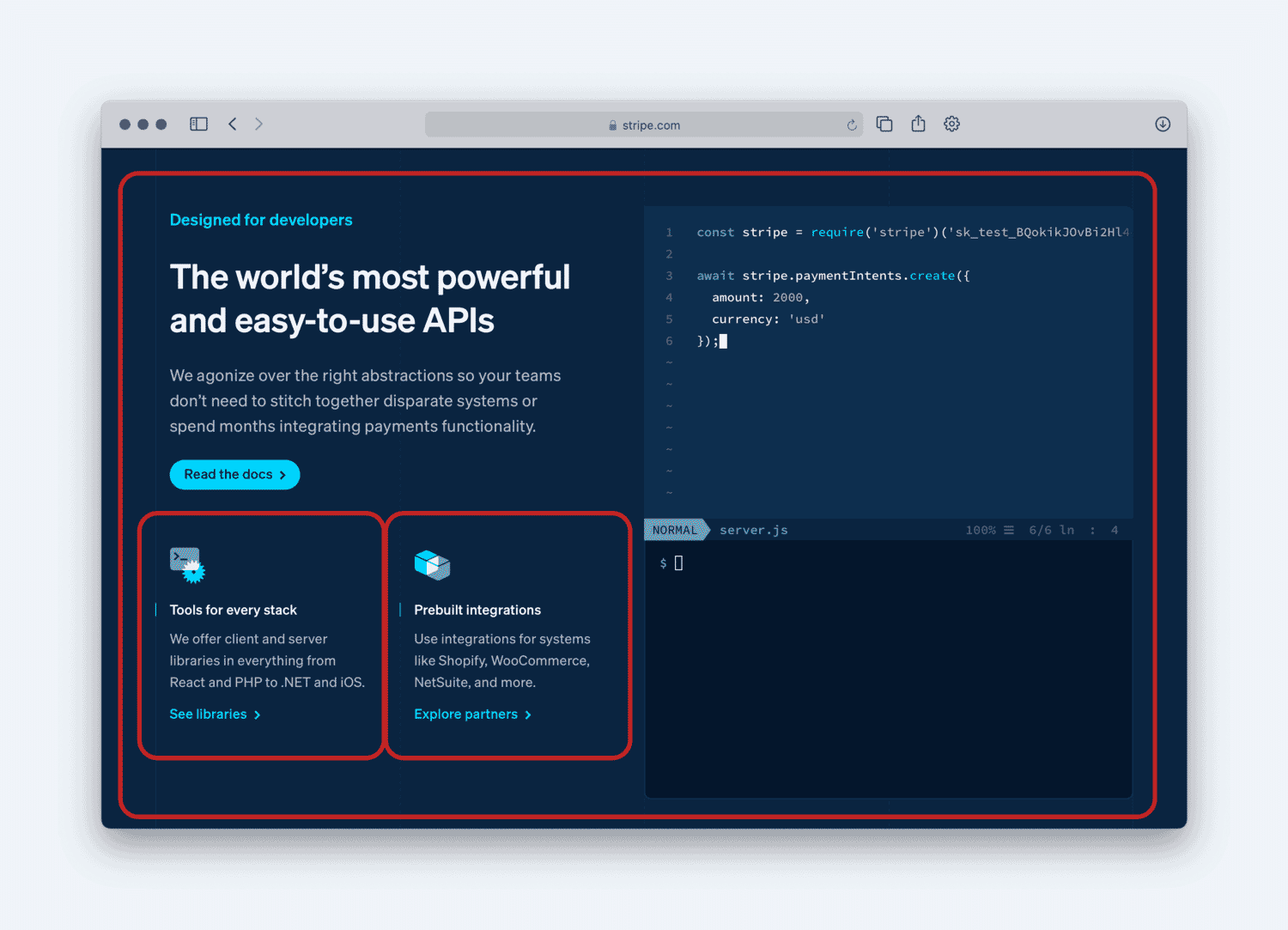Go forward with the right arrow

coord(258,124)
